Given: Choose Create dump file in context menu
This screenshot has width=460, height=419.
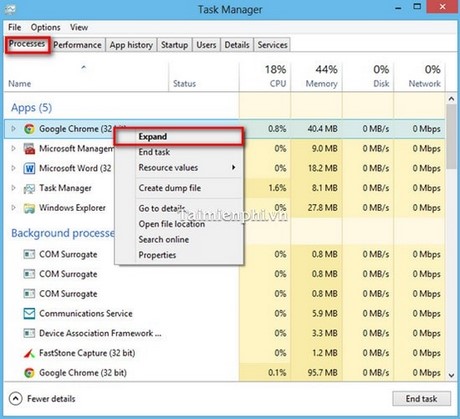Looking at the screenshot, I should point(179,188).
